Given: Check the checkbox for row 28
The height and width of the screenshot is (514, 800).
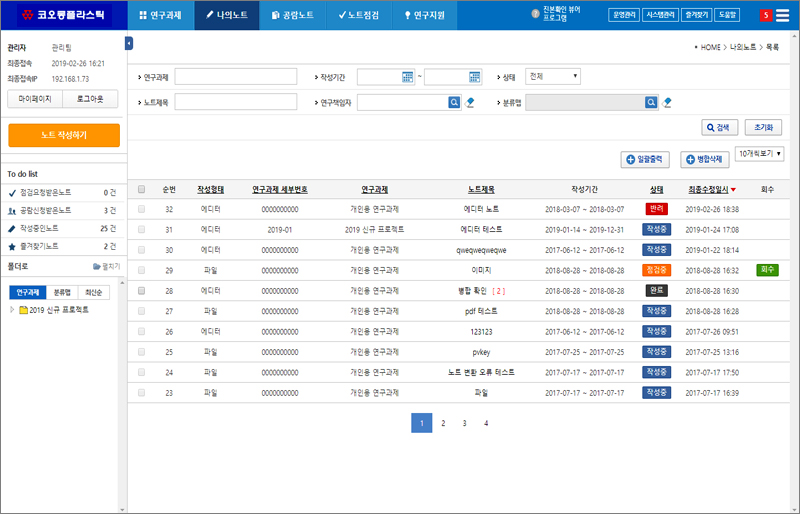Looking at the screenshot, I should tap(141, 290).
